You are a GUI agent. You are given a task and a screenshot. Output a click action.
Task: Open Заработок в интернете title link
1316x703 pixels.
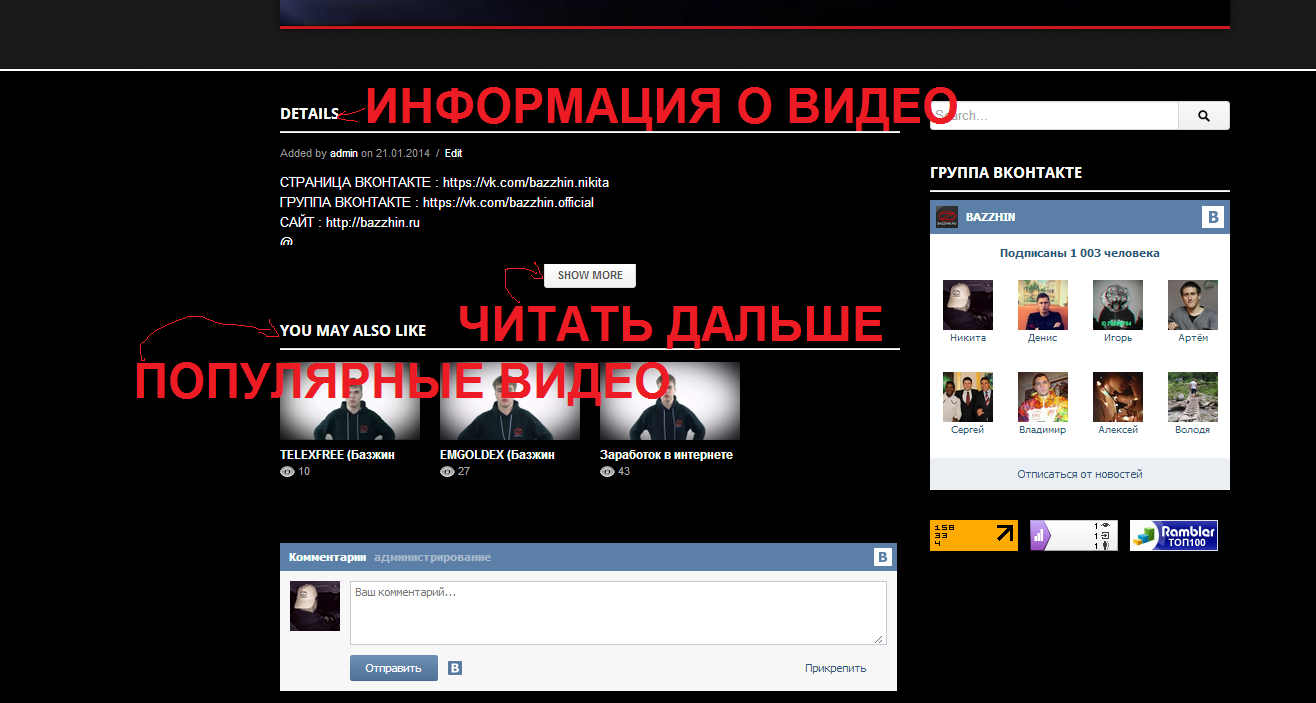coord(667,455)
